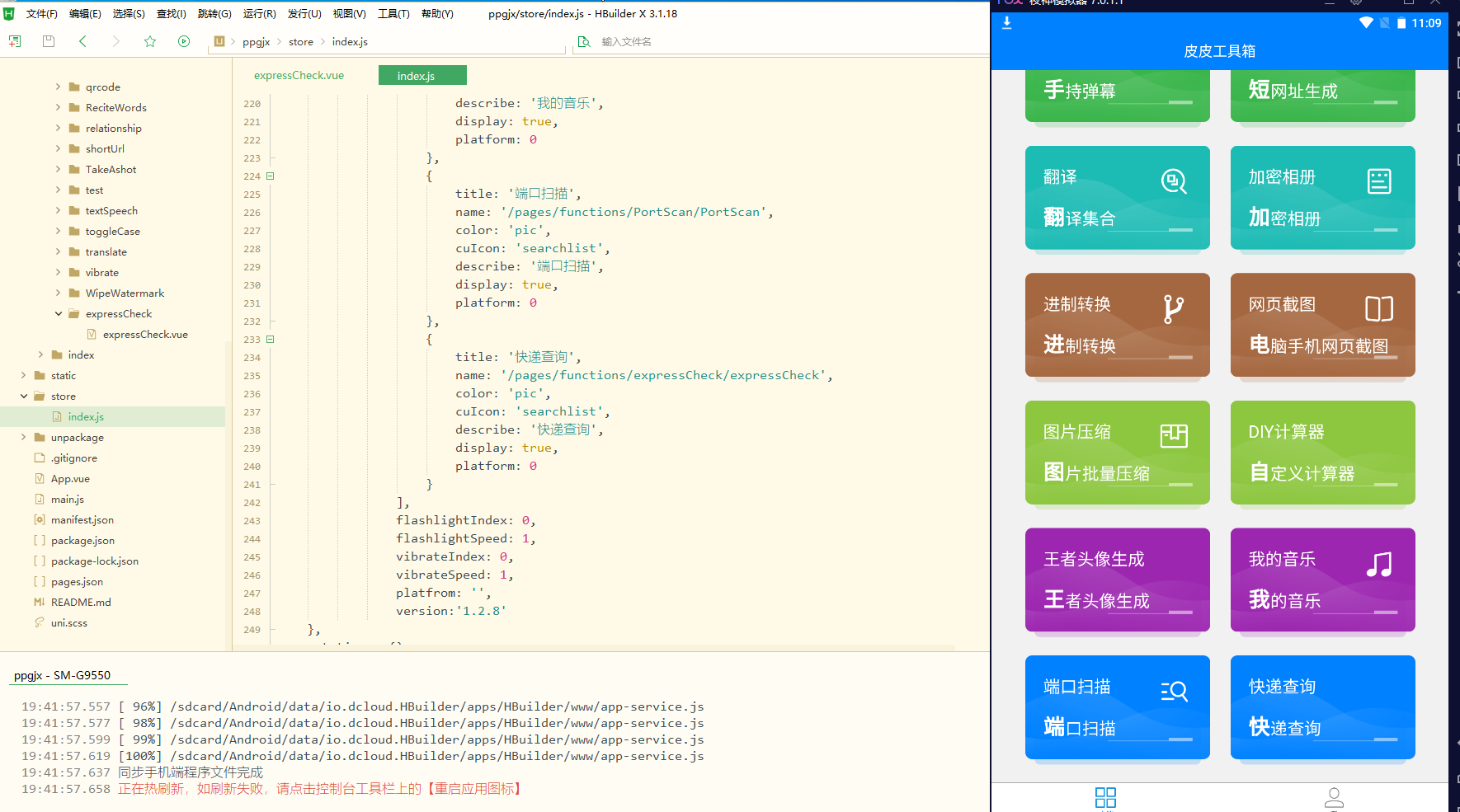Click the save file toolbar icon
The height and width of the screenshot is (812, 1460).
coord(49,41)
